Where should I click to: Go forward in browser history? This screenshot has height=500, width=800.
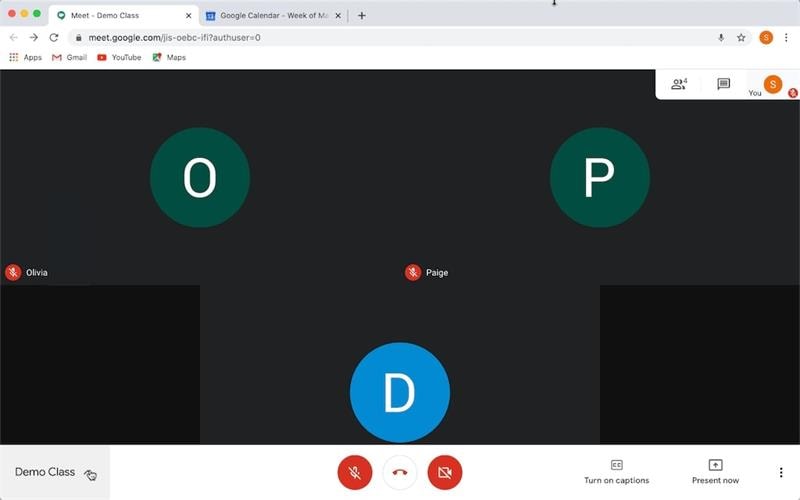click(x=34, y=37)
